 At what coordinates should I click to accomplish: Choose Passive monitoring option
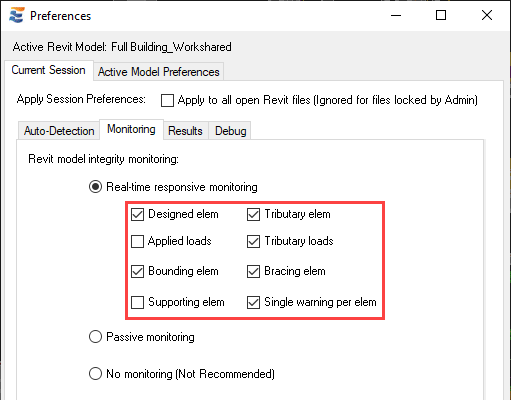(x=95, y=337)
